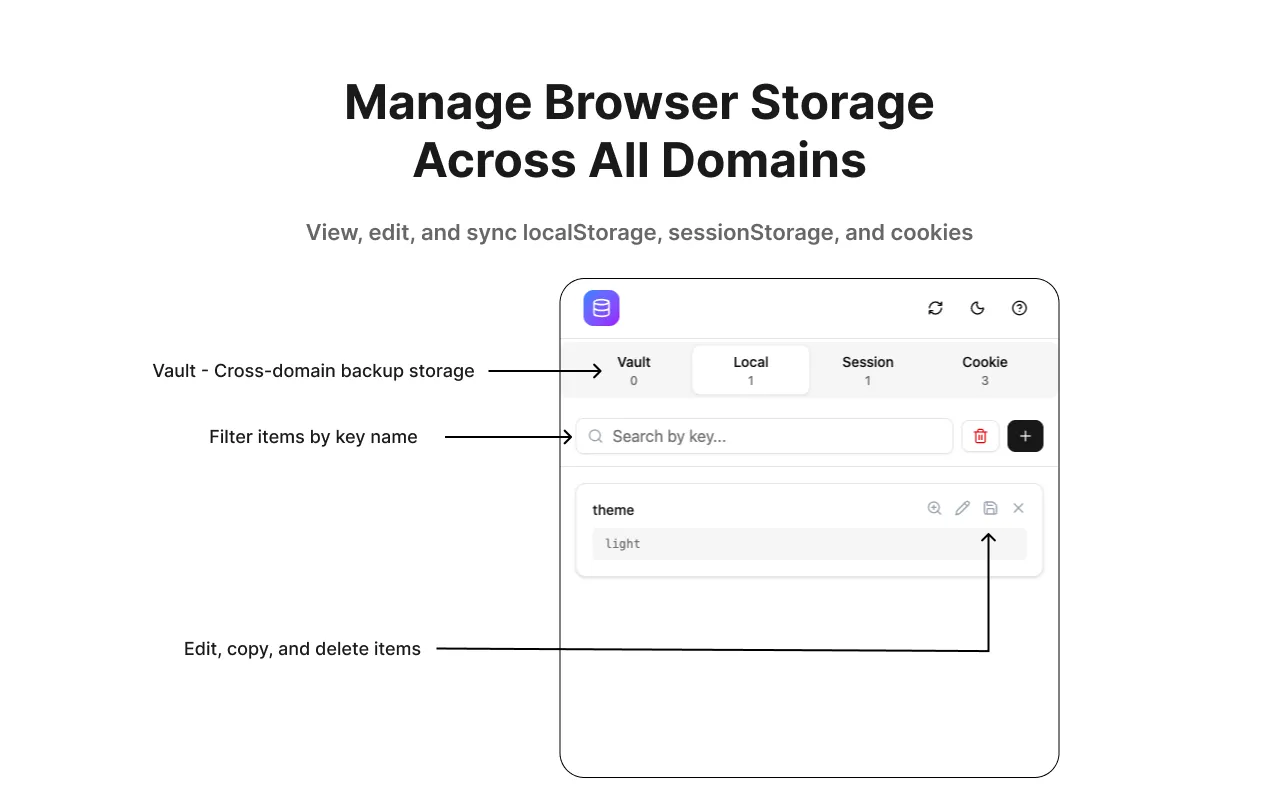The width and height of the screenshot is (1280, 800).
Task: Switch to the Vault tab
Action: (633, 370)
